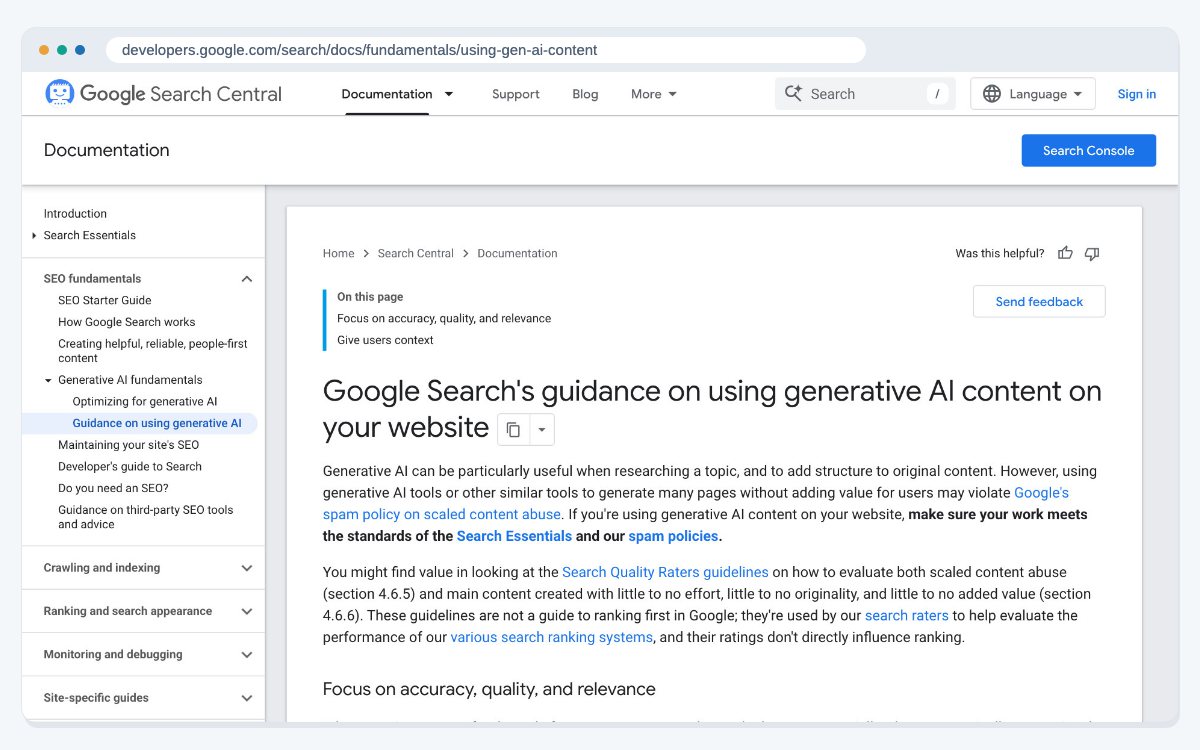Jump to Focus on accuracy, quality, and relevance
Viewport: 1200px width, 750px height.
coord(444,318)
